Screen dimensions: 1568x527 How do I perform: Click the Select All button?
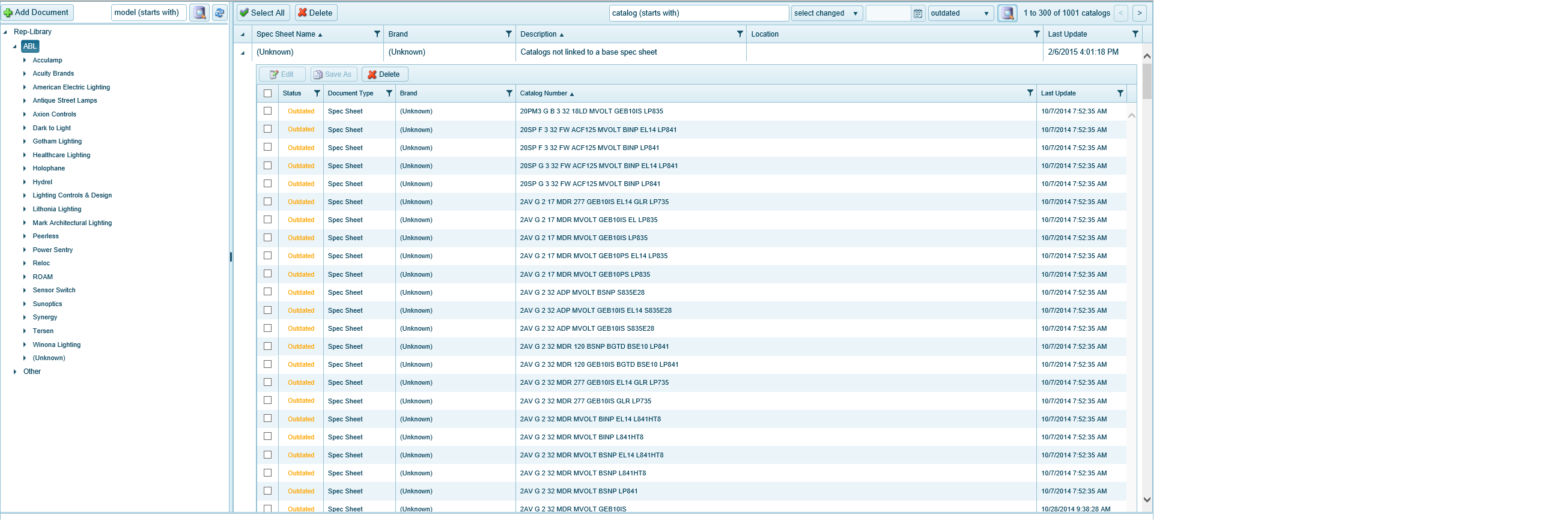[x=263, y=13]
